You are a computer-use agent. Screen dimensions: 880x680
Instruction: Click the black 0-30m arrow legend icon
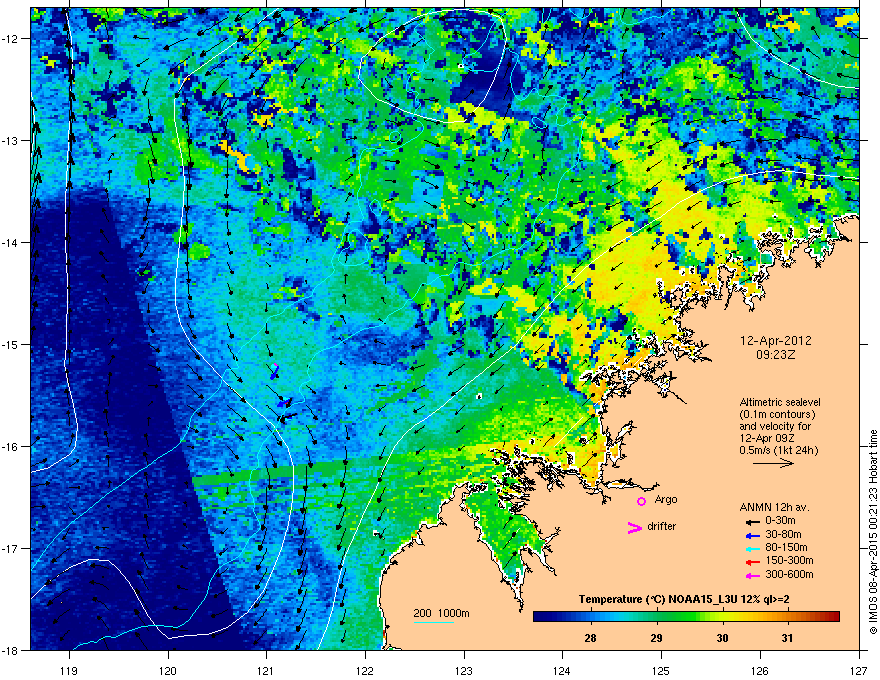click(x=752, y=522)
